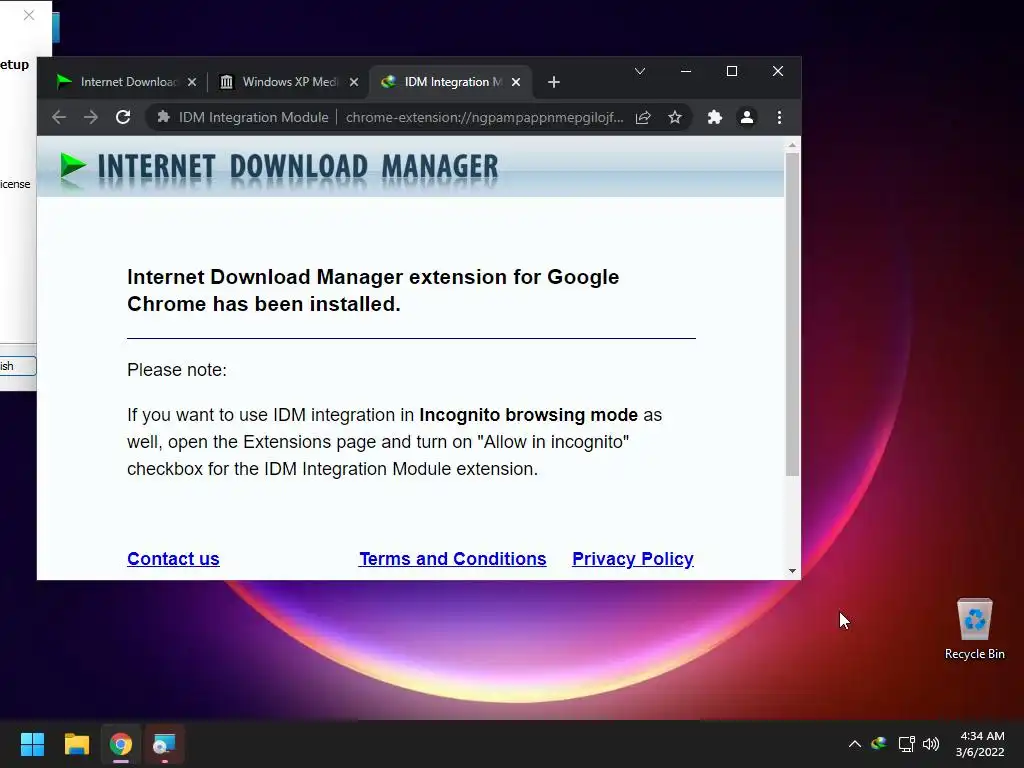The height and width of the screenshot is (768, 1024).
Task: Open the clock showing 4:34 AM
Action: click(x=980, y=744)
